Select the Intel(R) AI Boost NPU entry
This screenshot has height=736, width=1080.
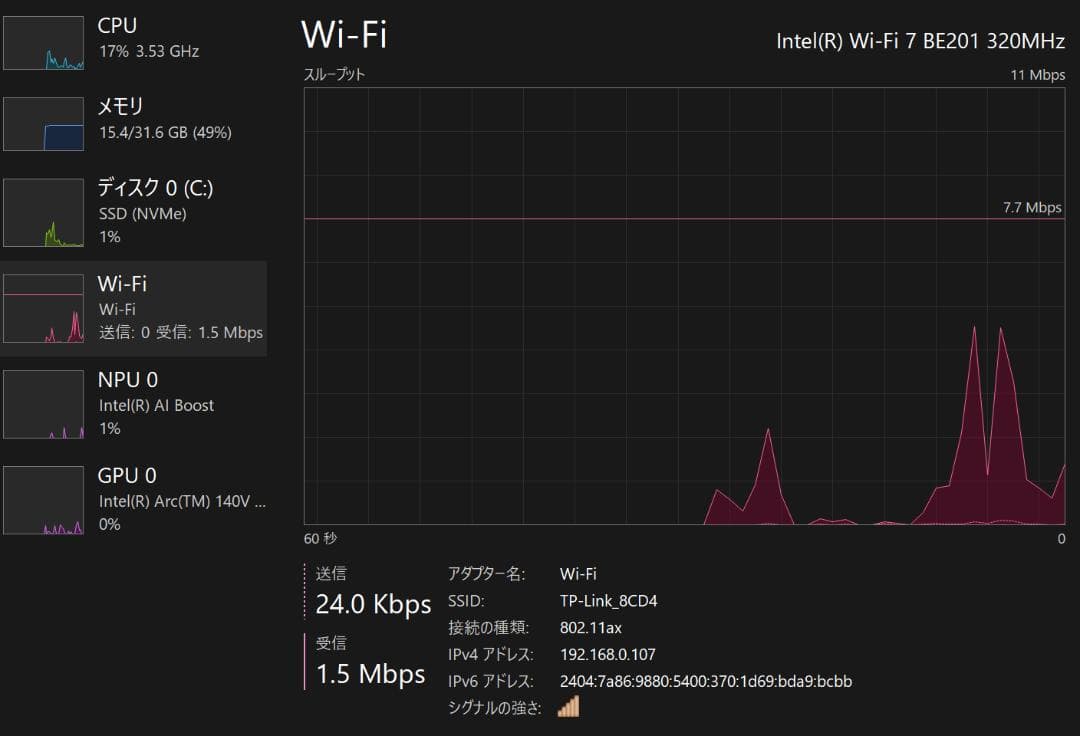[x=156, y=405]
